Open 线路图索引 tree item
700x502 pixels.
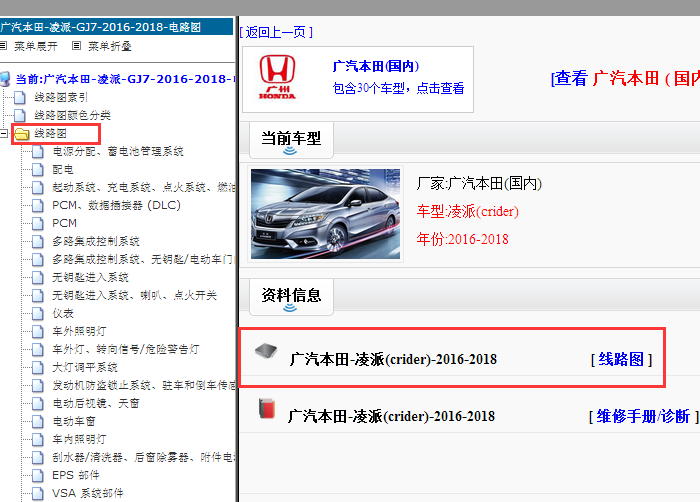click(x=61, y=97)
